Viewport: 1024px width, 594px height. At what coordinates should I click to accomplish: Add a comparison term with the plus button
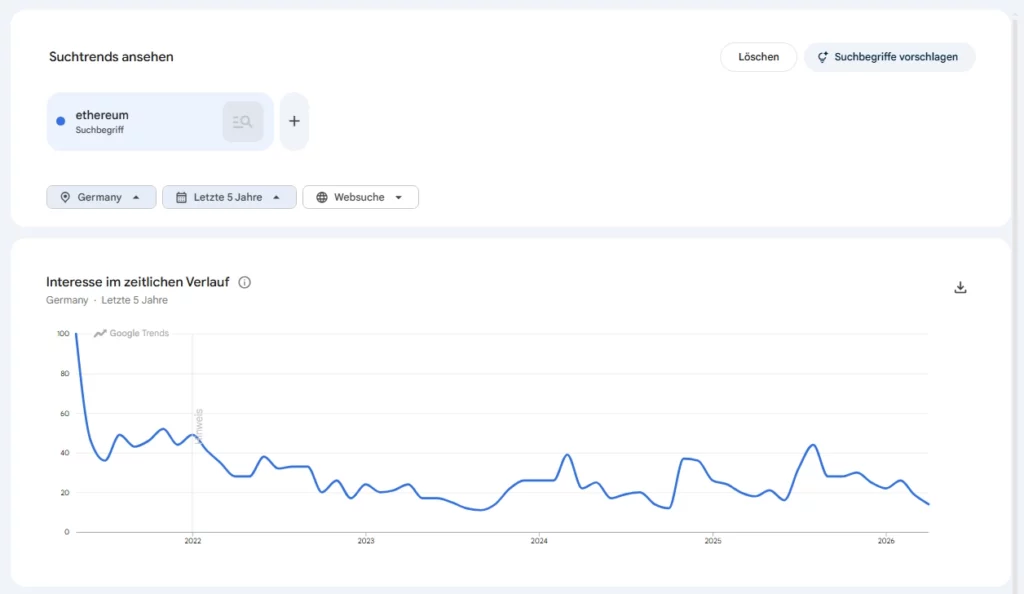(295, 121)
